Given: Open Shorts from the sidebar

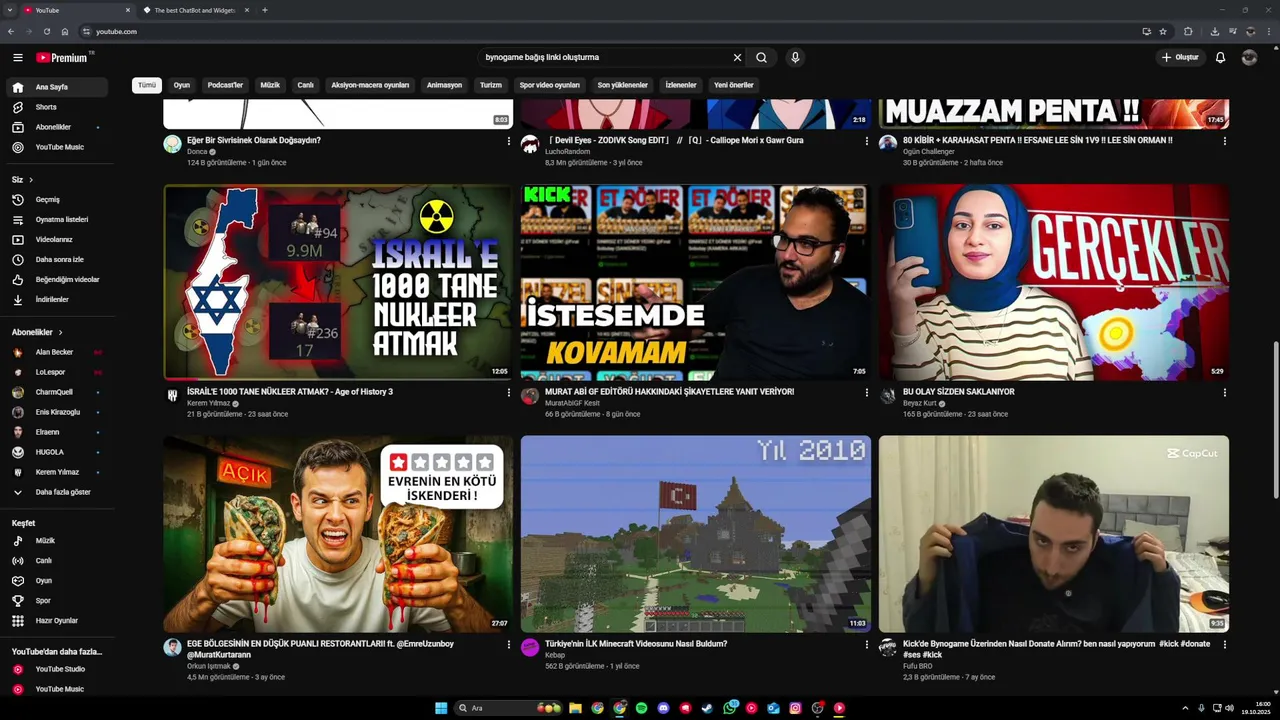Looking at the screenshot, I should coord(58,107).
